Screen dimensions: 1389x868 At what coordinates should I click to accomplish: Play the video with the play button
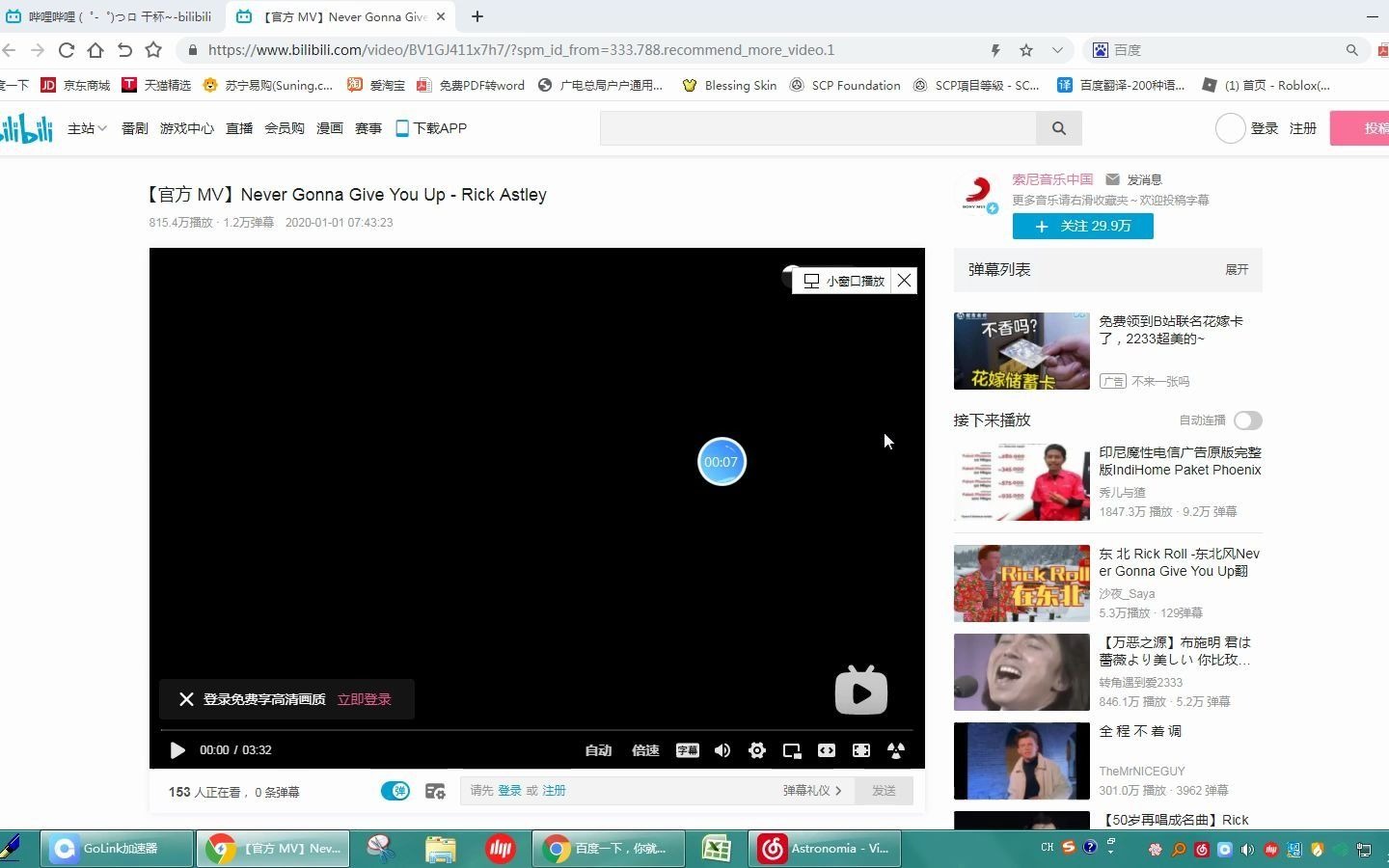click(x=177, y=750)
